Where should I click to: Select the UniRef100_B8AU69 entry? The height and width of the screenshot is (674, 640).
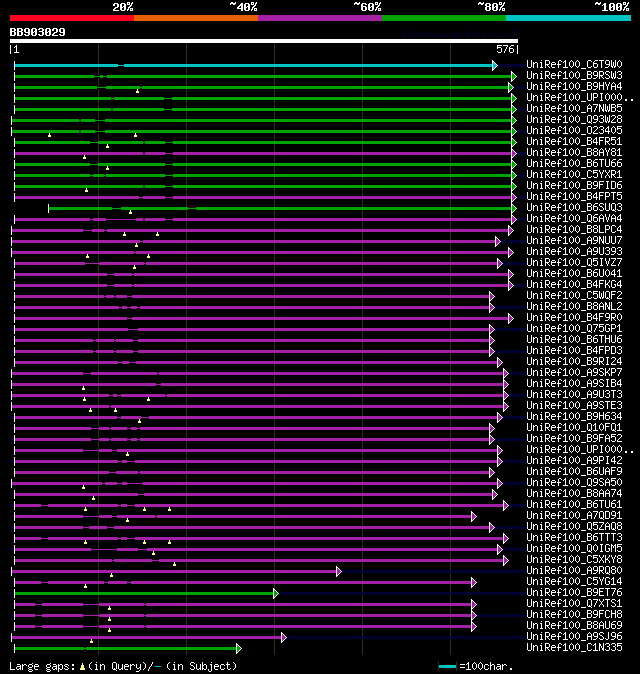[574, 626]
